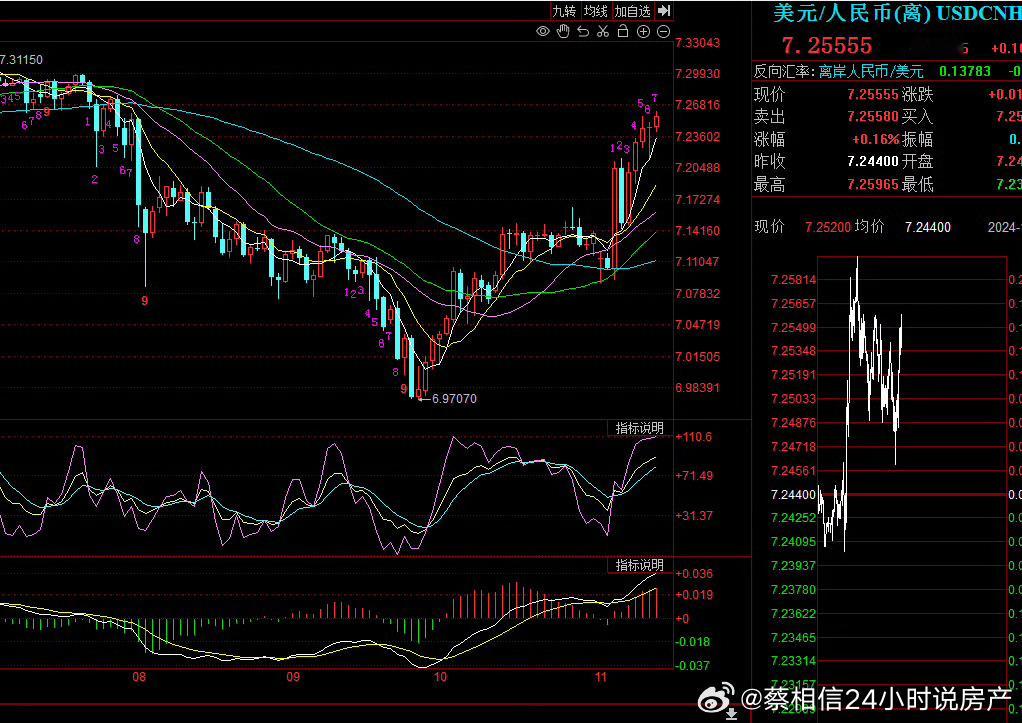Click the +0.036 MACD axis value
1022x723 pixels.
tap(694, 574)
